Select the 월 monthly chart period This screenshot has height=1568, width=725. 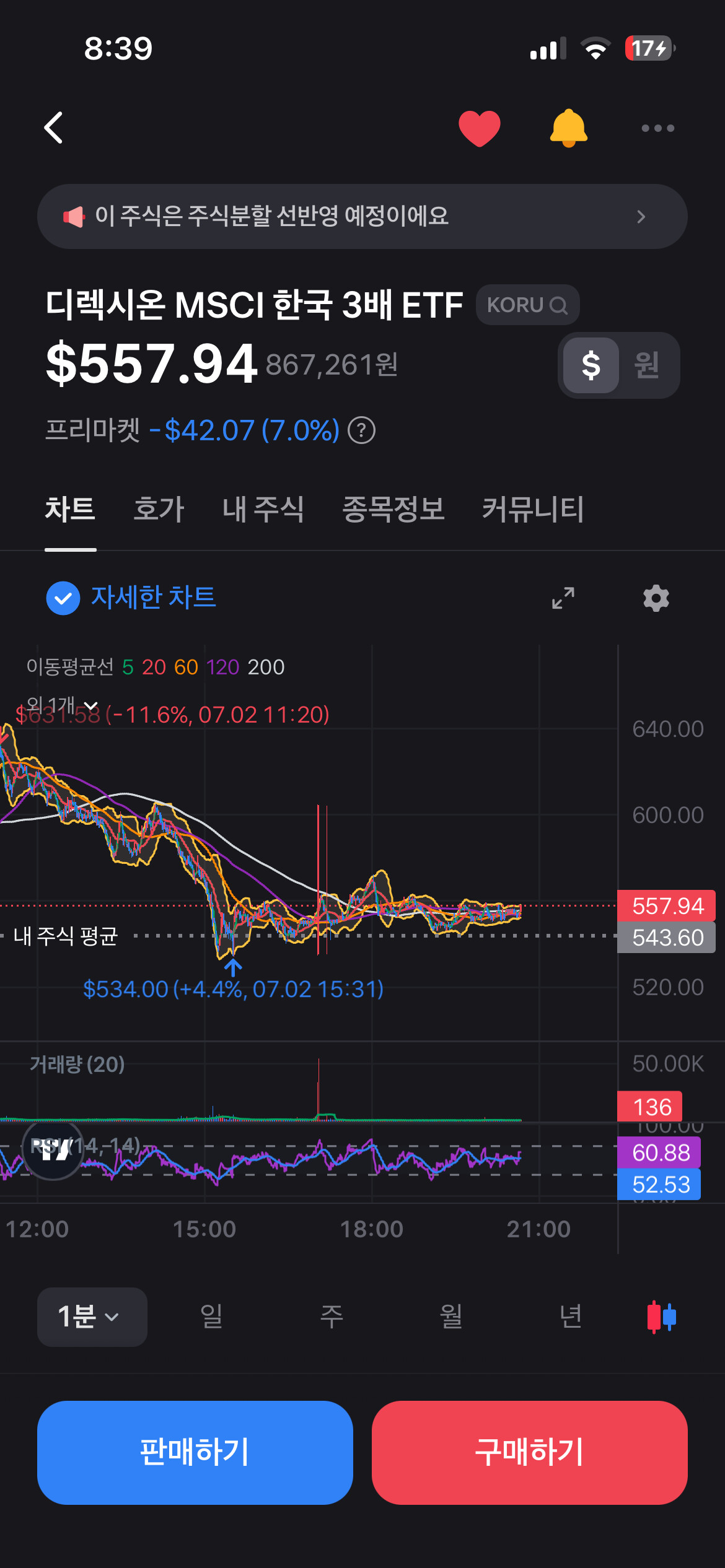coord(451,1317)
